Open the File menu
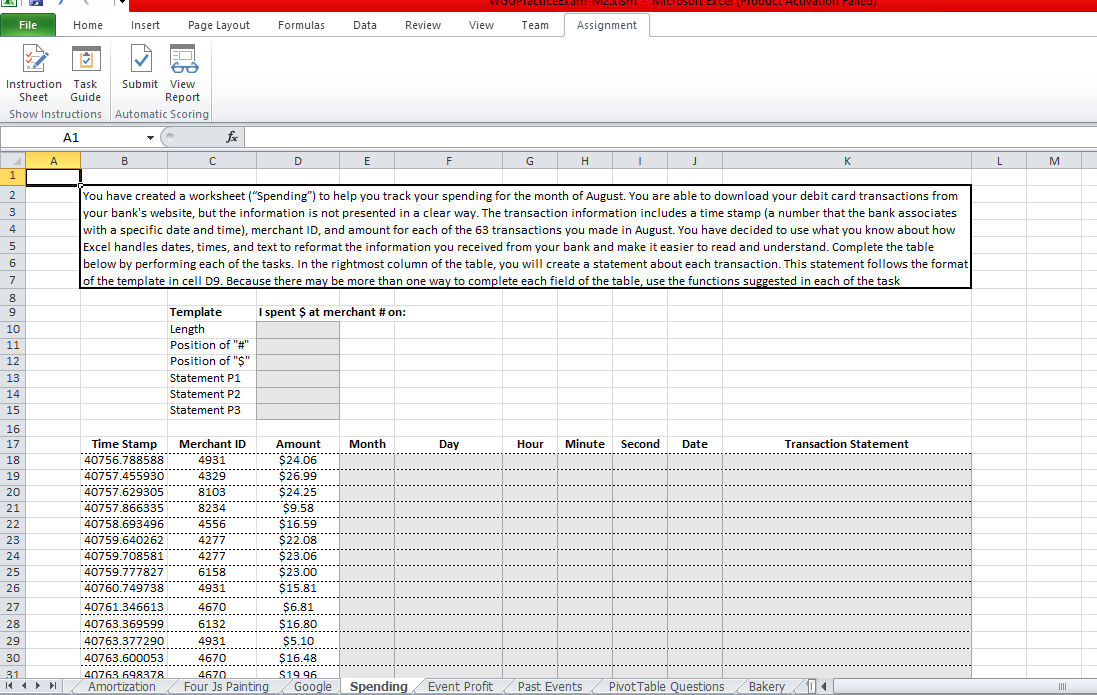 click(x=28, y=25)
